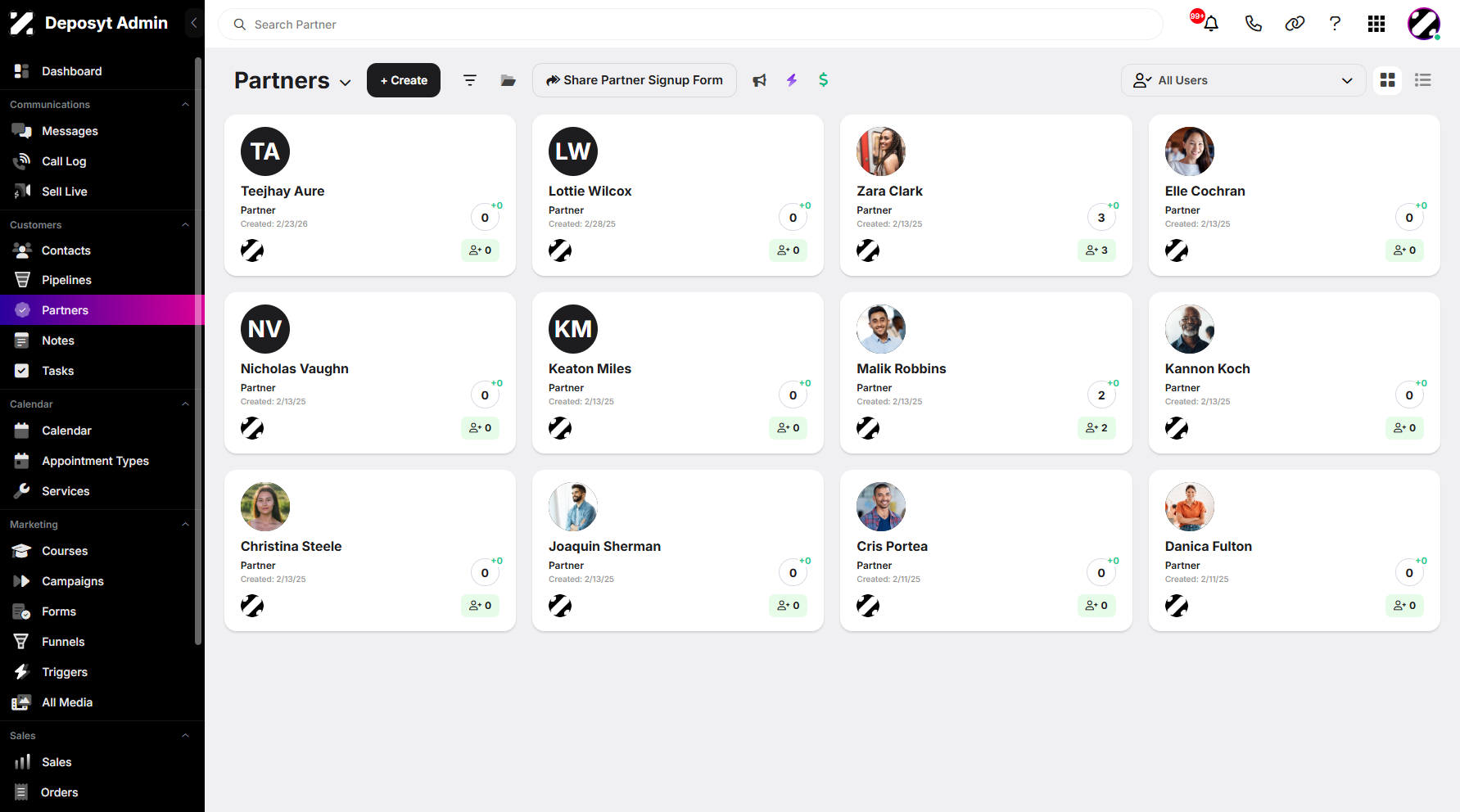Open Appointment Types

[x=97, y=461]
